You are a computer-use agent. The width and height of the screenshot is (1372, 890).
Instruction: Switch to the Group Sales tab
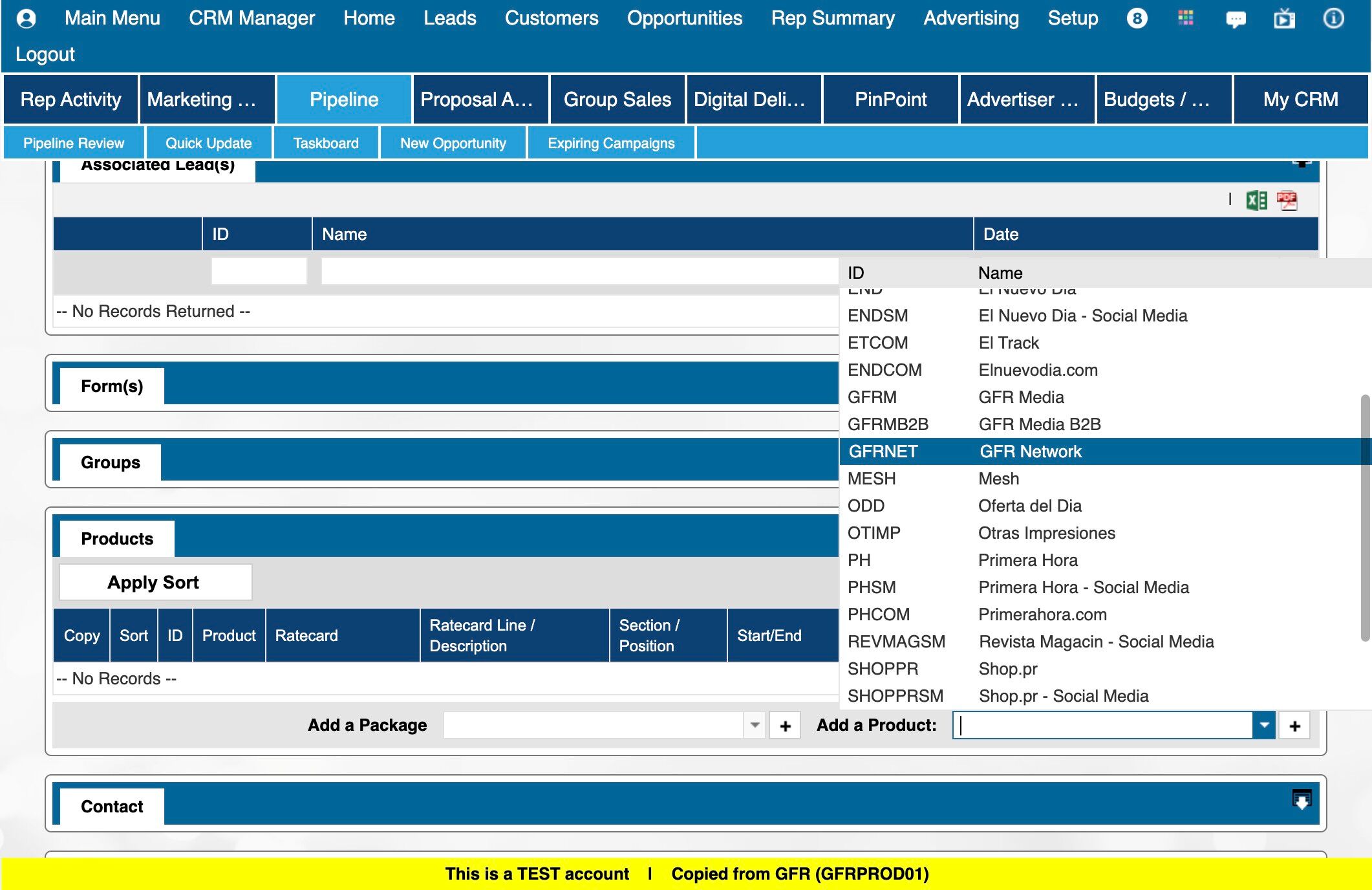tap(617, 100)
